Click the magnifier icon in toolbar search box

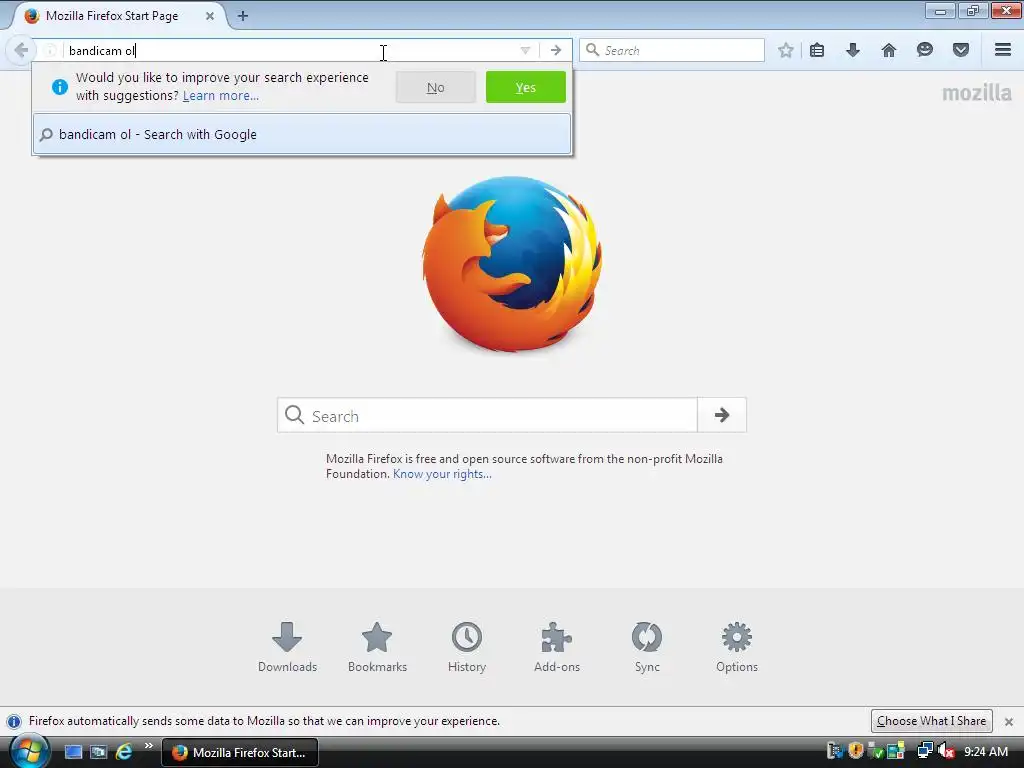pos(592,50)
